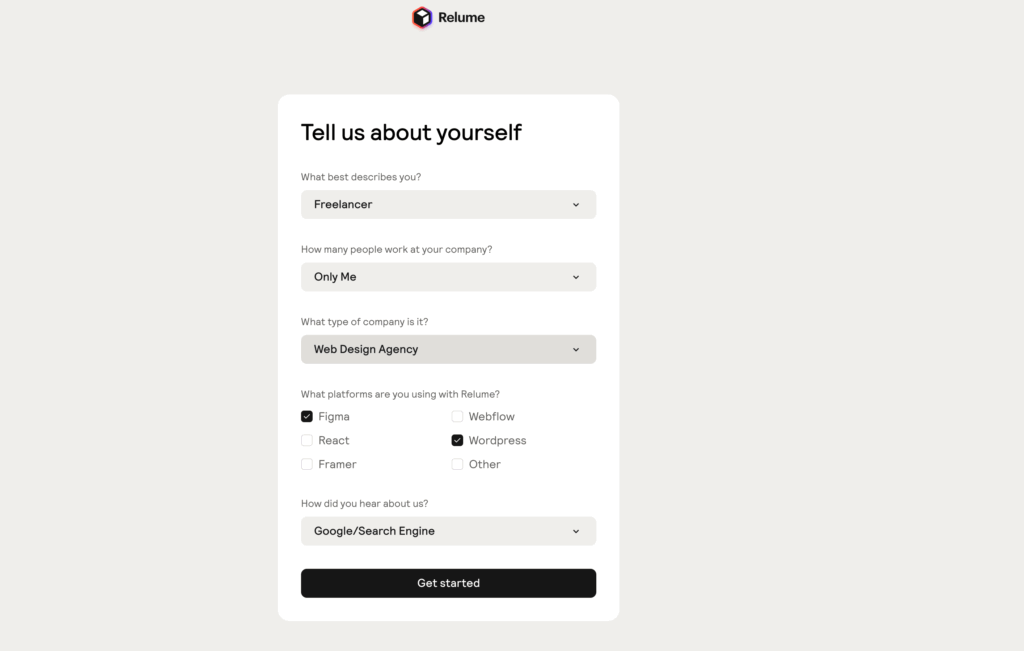Click the Relume cube logo icon

click(x=422, y=17)
